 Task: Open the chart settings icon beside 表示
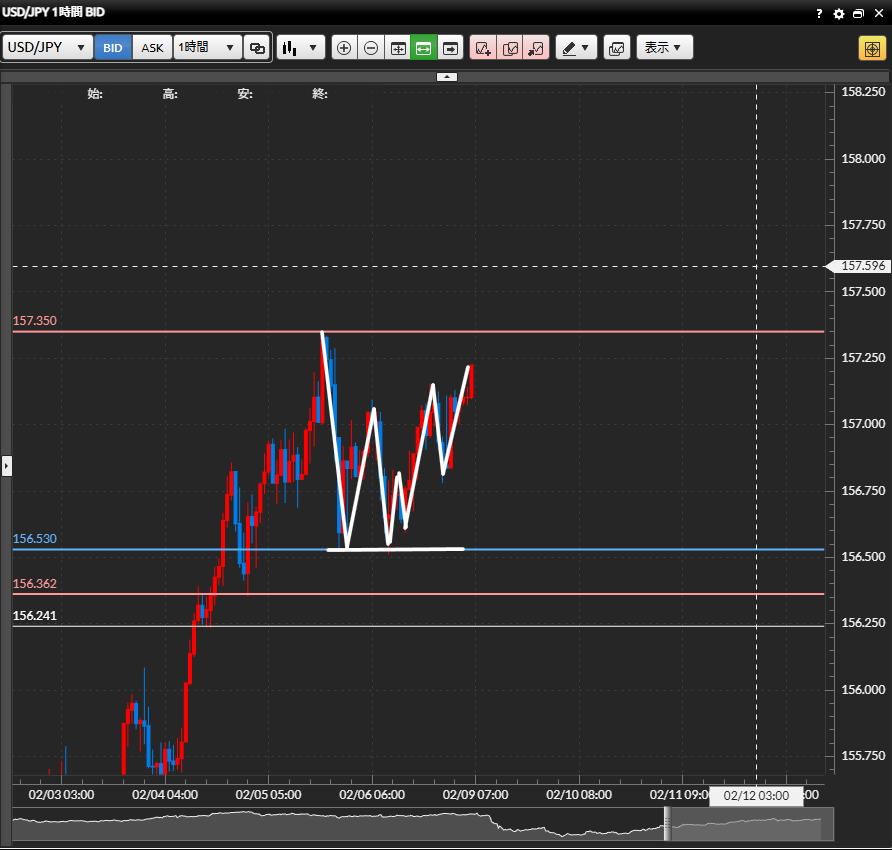point(616,48)
